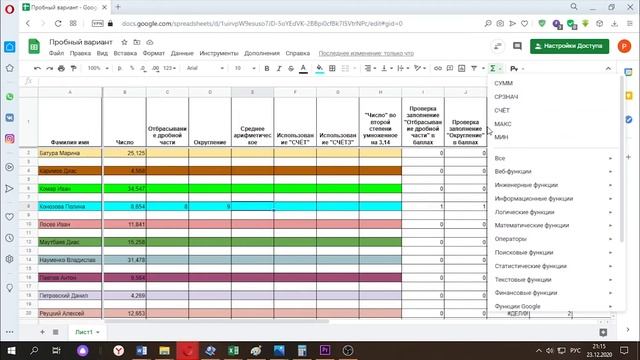Open the zoom 100% dropdown
Image resolution: width=640 pixels, height=360 pixels.
point(98,68)
